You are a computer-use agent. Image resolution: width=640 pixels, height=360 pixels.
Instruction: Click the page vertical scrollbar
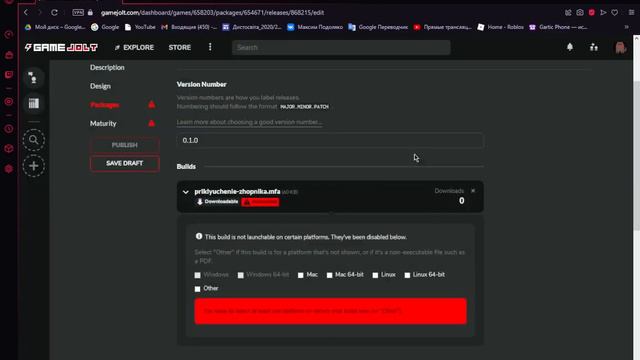coord(636,155)
